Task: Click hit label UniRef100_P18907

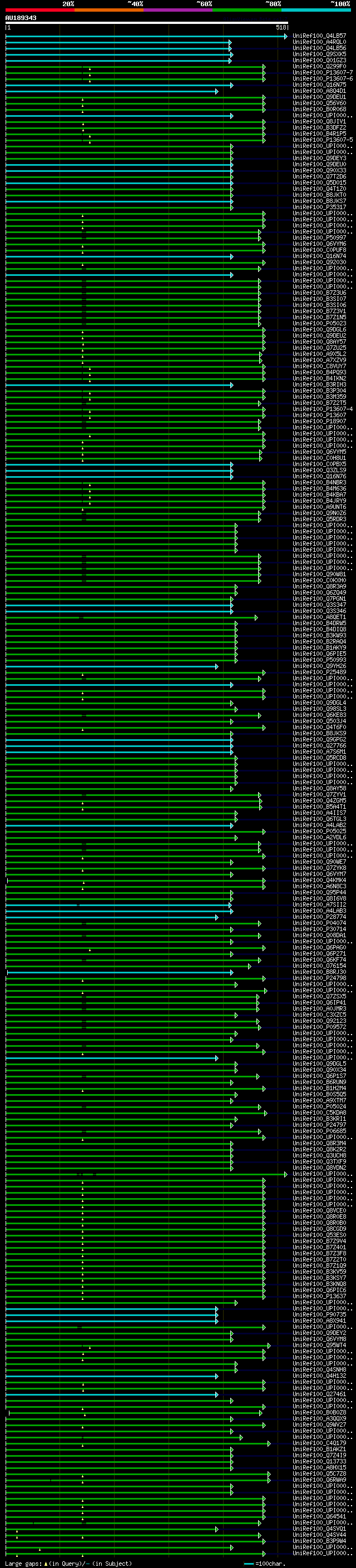Action: coord(319,421)
